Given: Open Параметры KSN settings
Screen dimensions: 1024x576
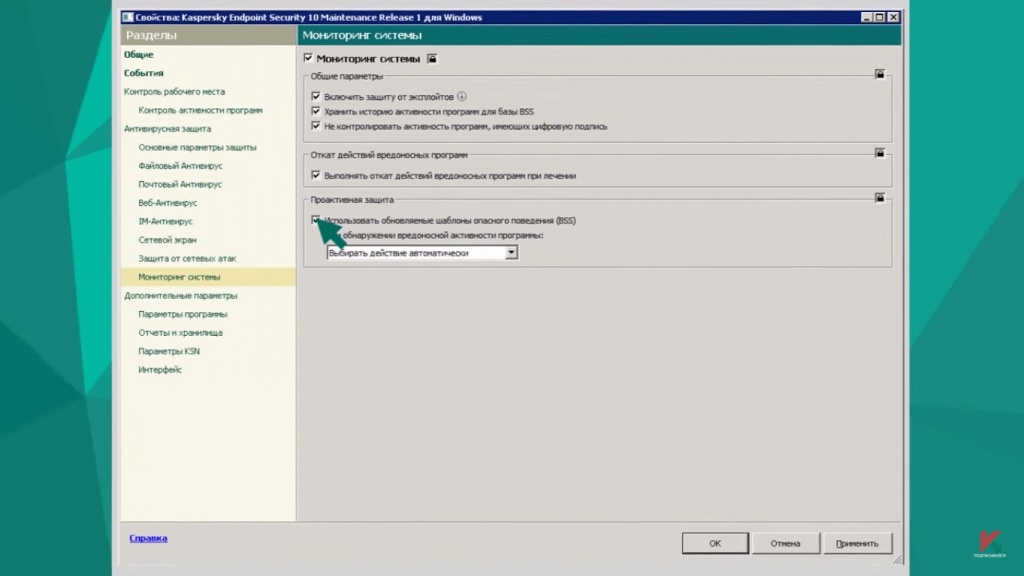Looking at the screenshot, I should click(x=168, y=351).
